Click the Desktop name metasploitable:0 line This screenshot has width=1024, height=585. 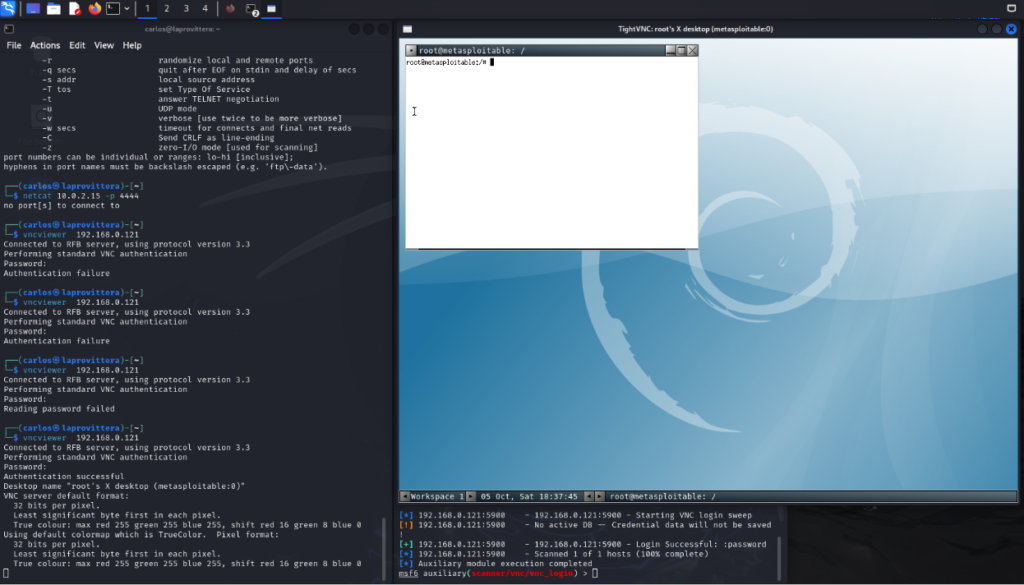coord(124,486)
